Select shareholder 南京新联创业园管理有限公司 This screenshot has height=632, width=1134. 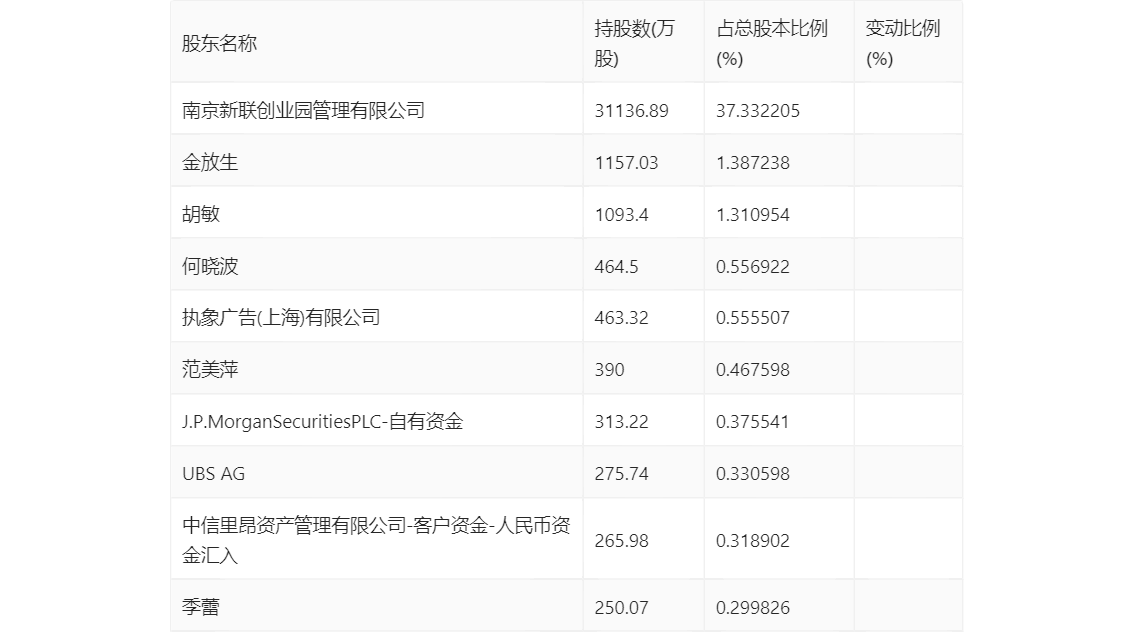(303, 110)
